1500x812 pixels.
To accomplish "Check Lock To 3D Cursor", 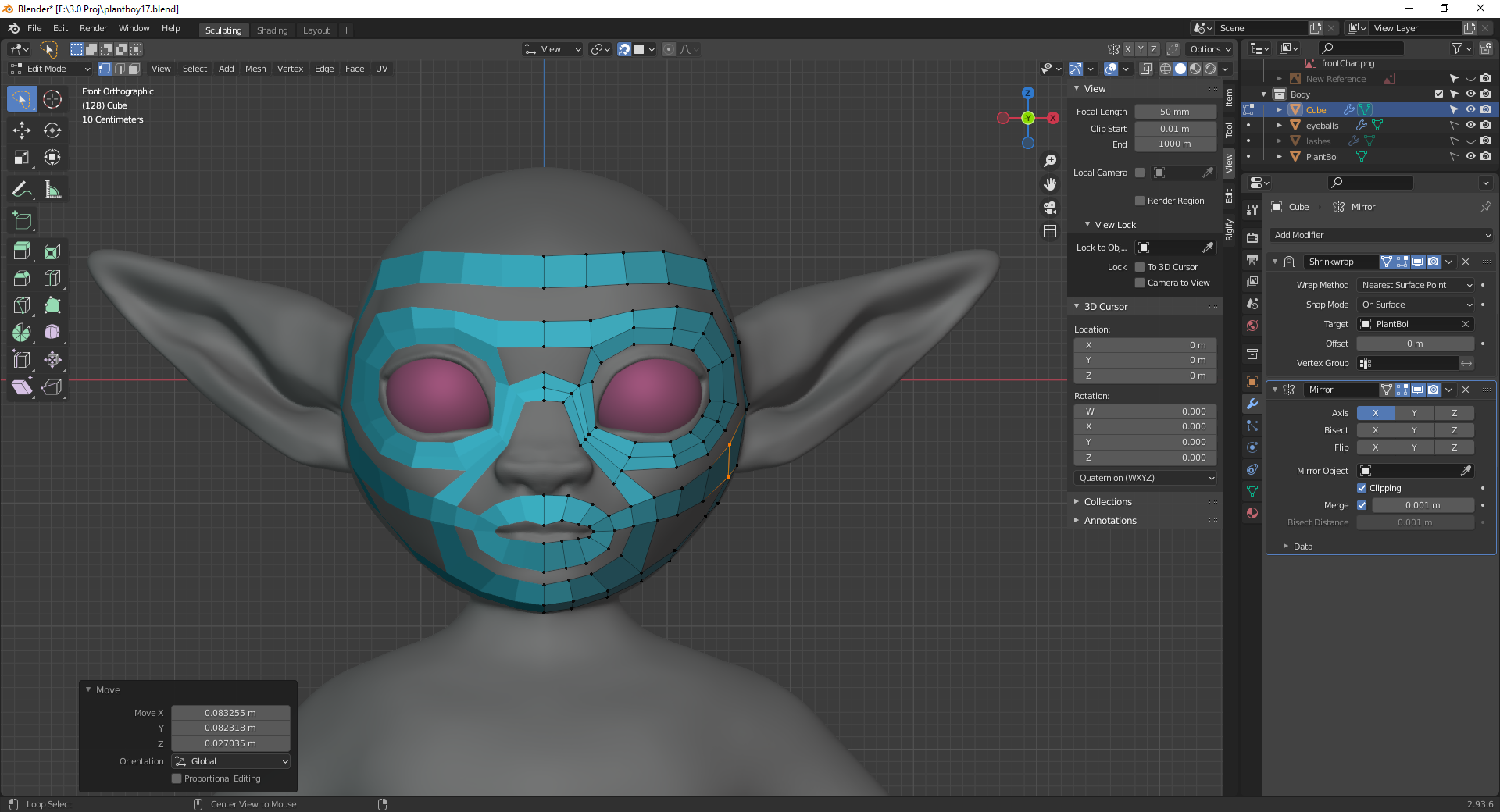I will point(1140,267).
